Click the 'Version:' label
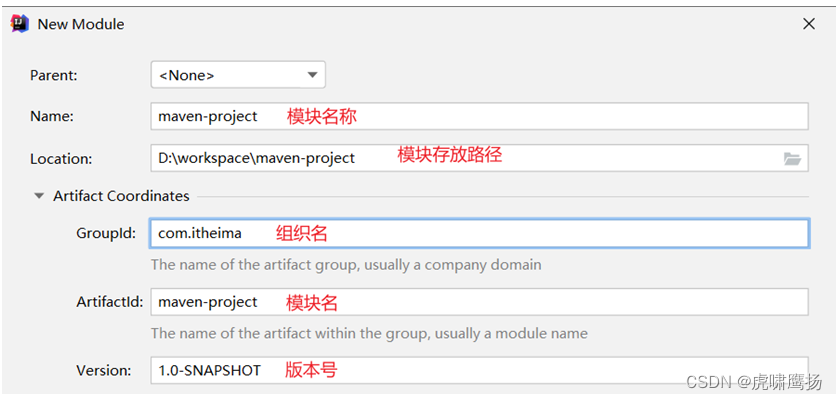Image resolution: width=837 pixels, height=400 pixels. tap(104, 370)
